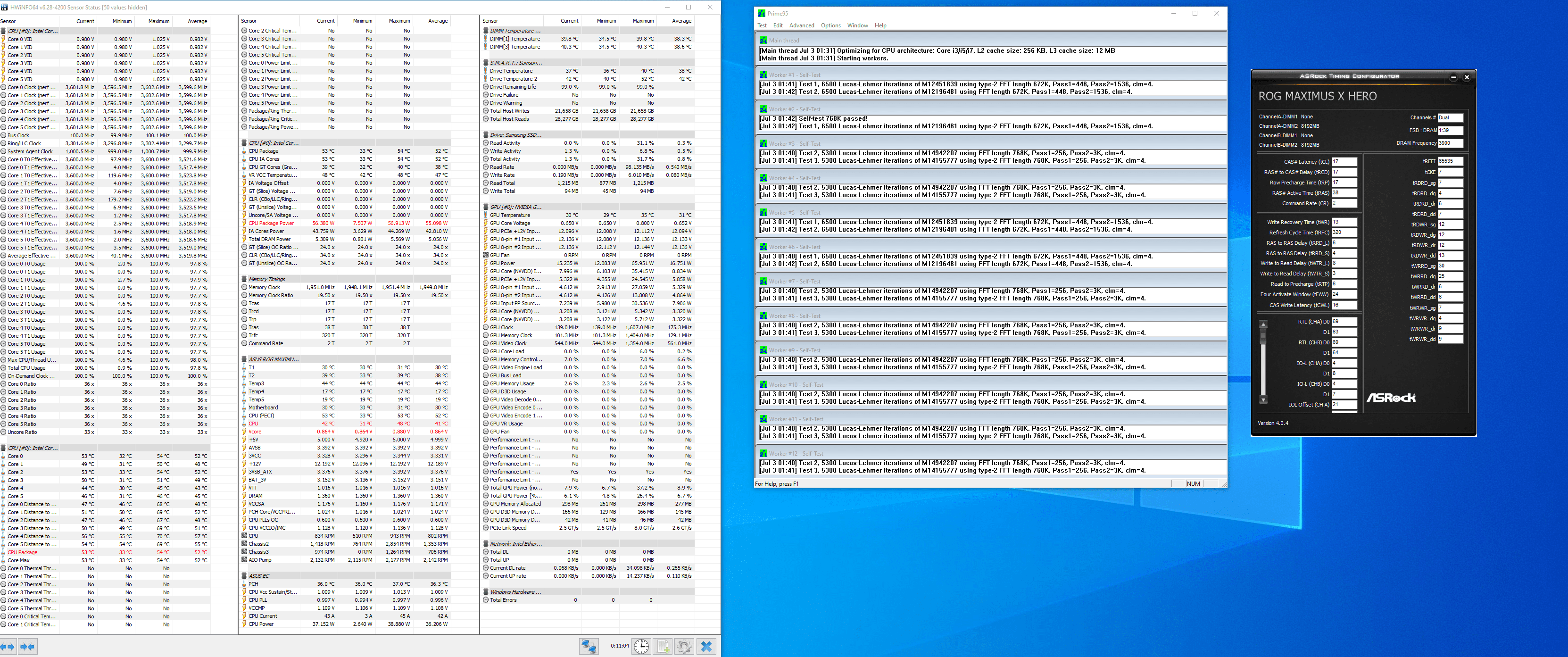The height and width of the screenshot is (657, 1568).
Task: Click the blue X close sensors icon in HWiNFO toolbar
Action: coord(706,646)
